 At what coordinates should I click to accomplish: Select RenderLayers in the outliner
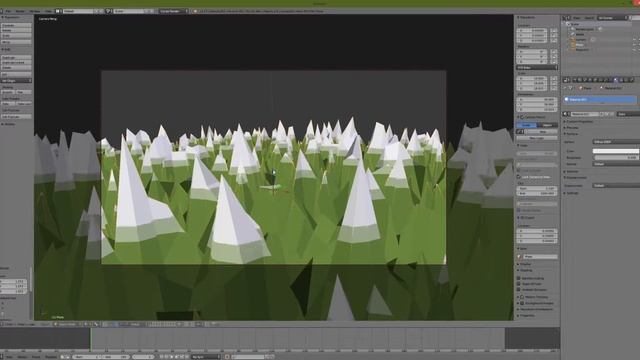586,29
